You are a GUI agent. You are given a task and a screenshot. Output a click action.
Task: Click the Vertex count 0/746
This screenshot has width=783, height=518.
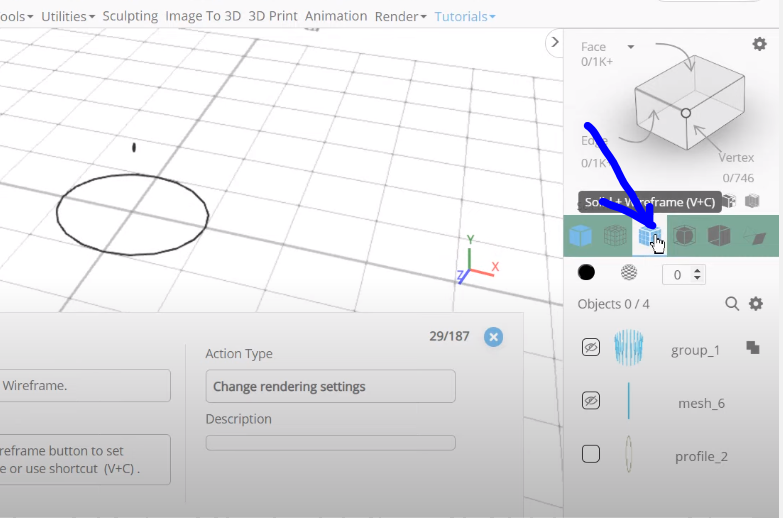tap(738, 178)
